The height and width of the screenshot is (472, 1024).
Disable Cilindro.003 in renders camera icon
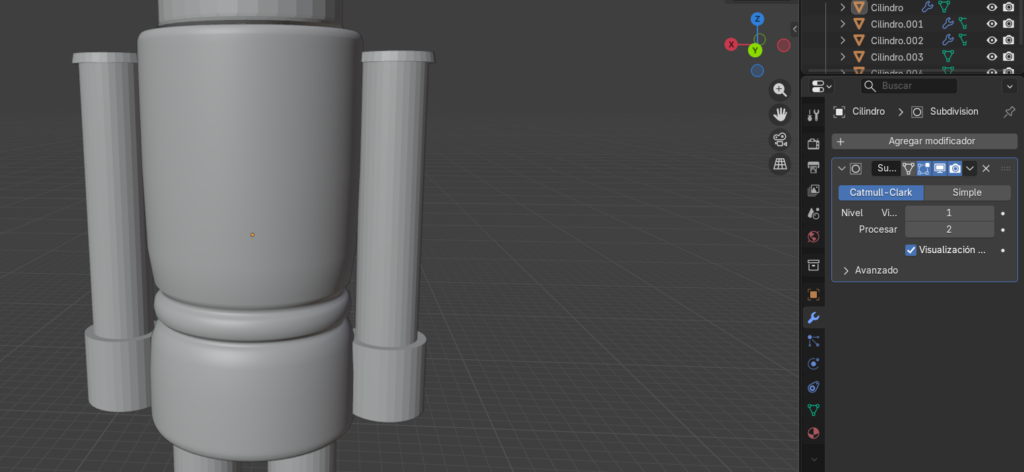point(1008,57)
